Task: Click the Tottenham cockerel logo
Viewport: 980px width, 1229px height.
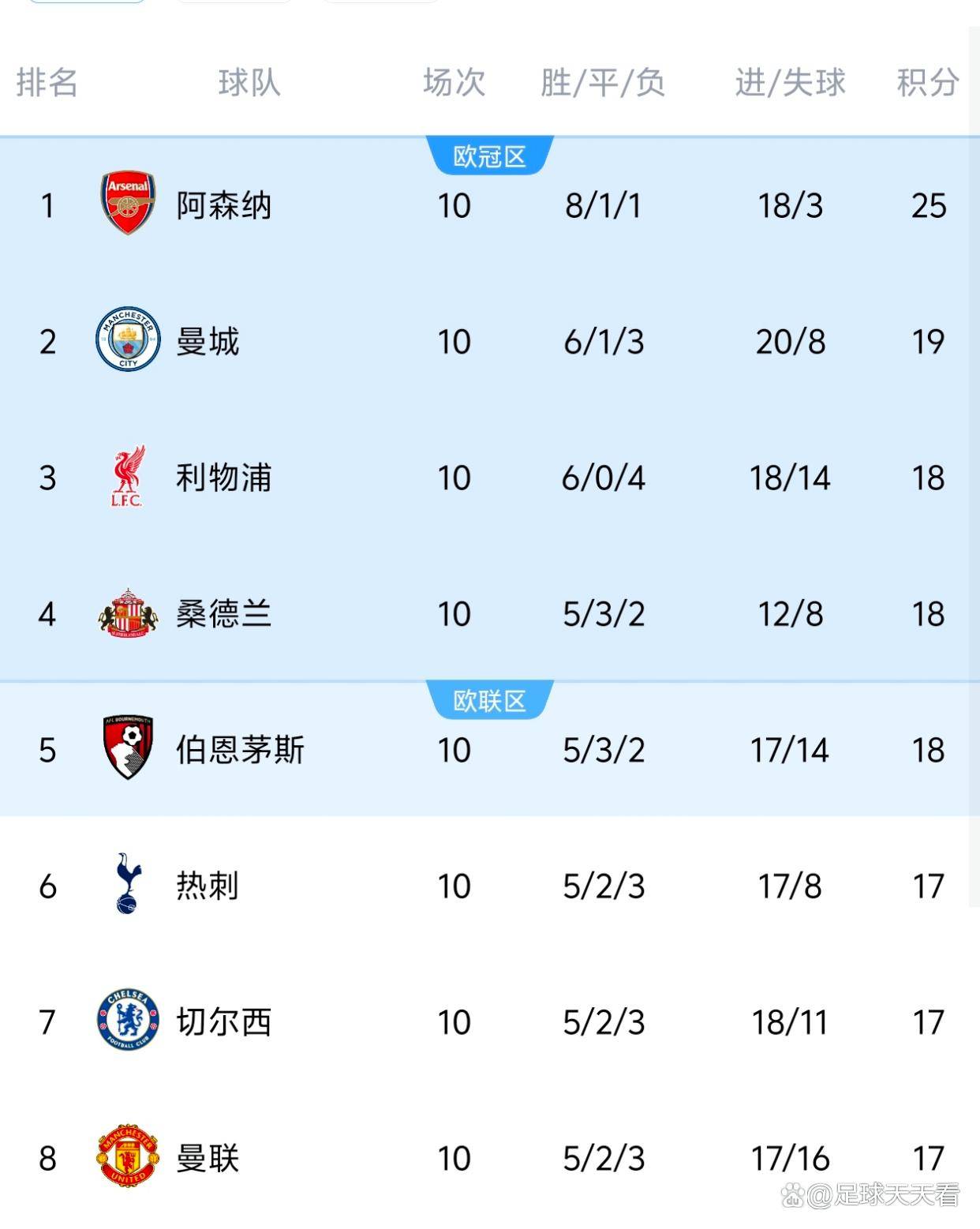Action: tap(128, 884)
